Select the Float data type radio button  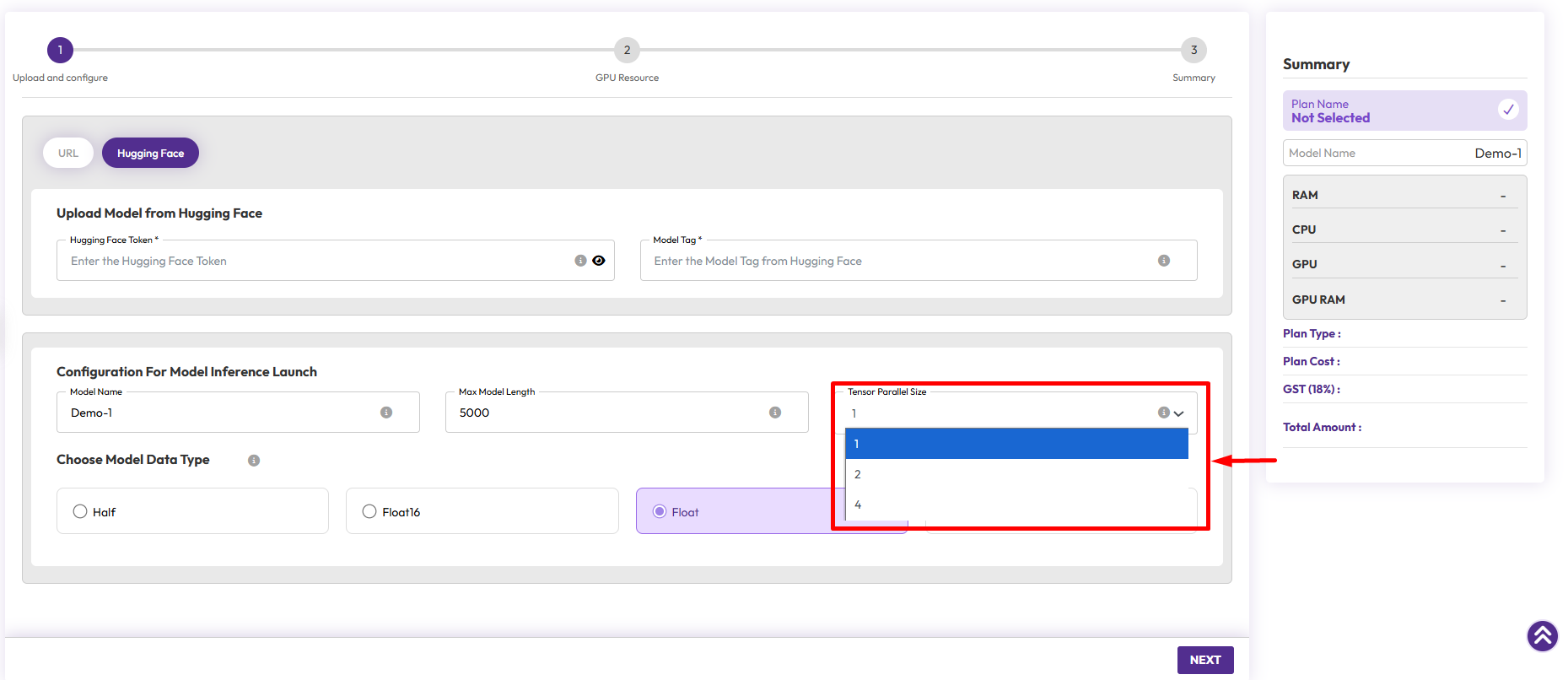pos(660,511)
